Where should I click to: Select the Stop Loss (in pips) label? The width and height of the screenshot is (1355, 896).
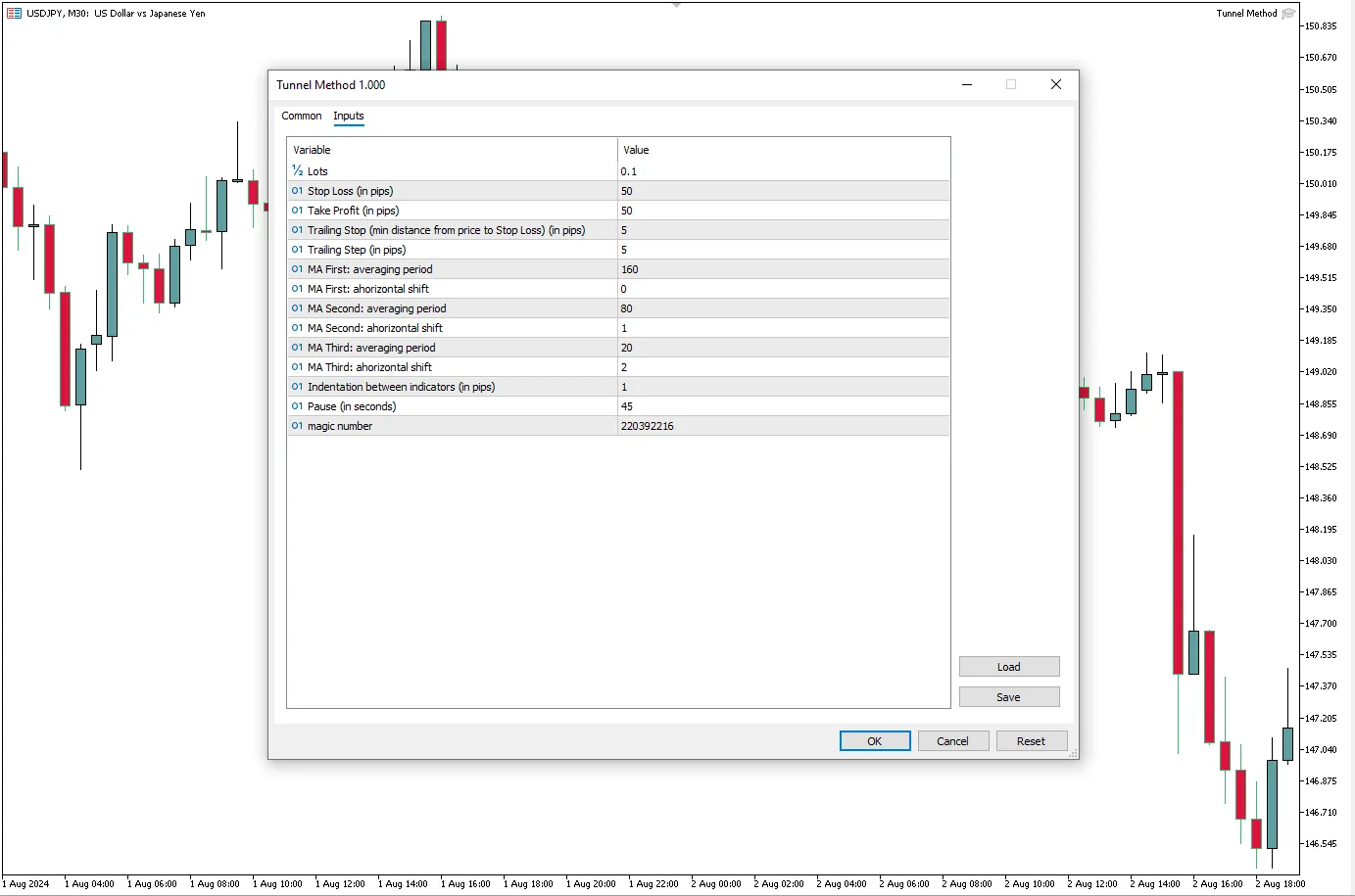pyautogui.click(x=351, y=191)
